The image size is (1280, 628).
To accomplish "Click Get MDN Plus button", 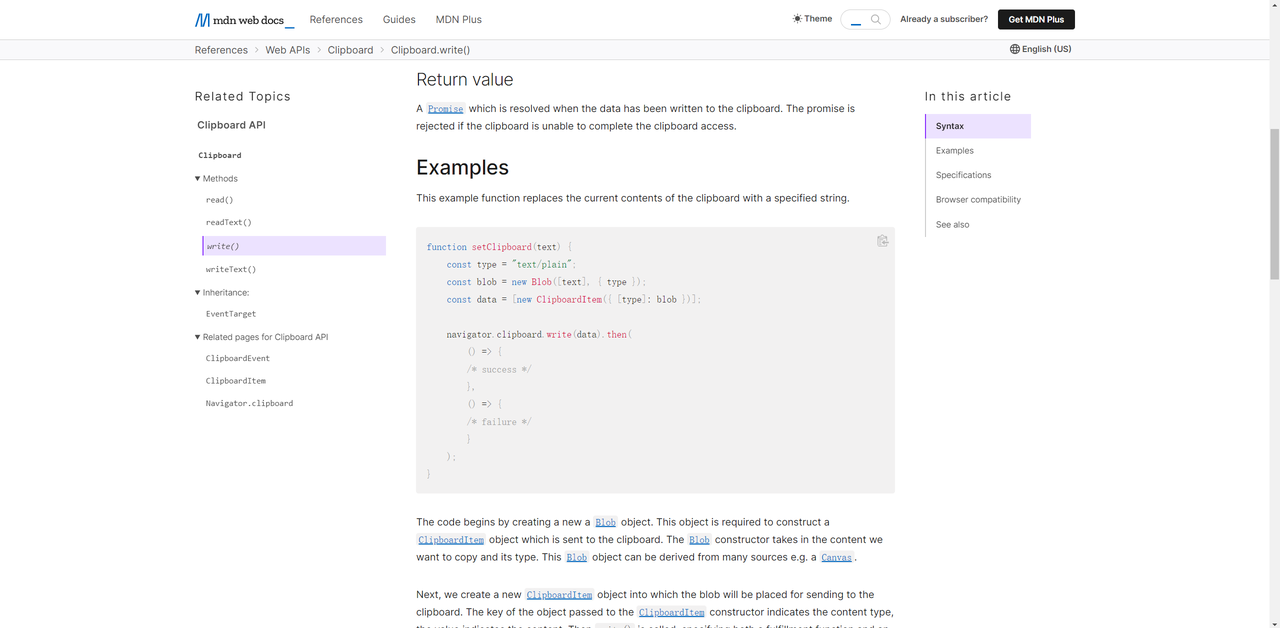I will 1036,19.
